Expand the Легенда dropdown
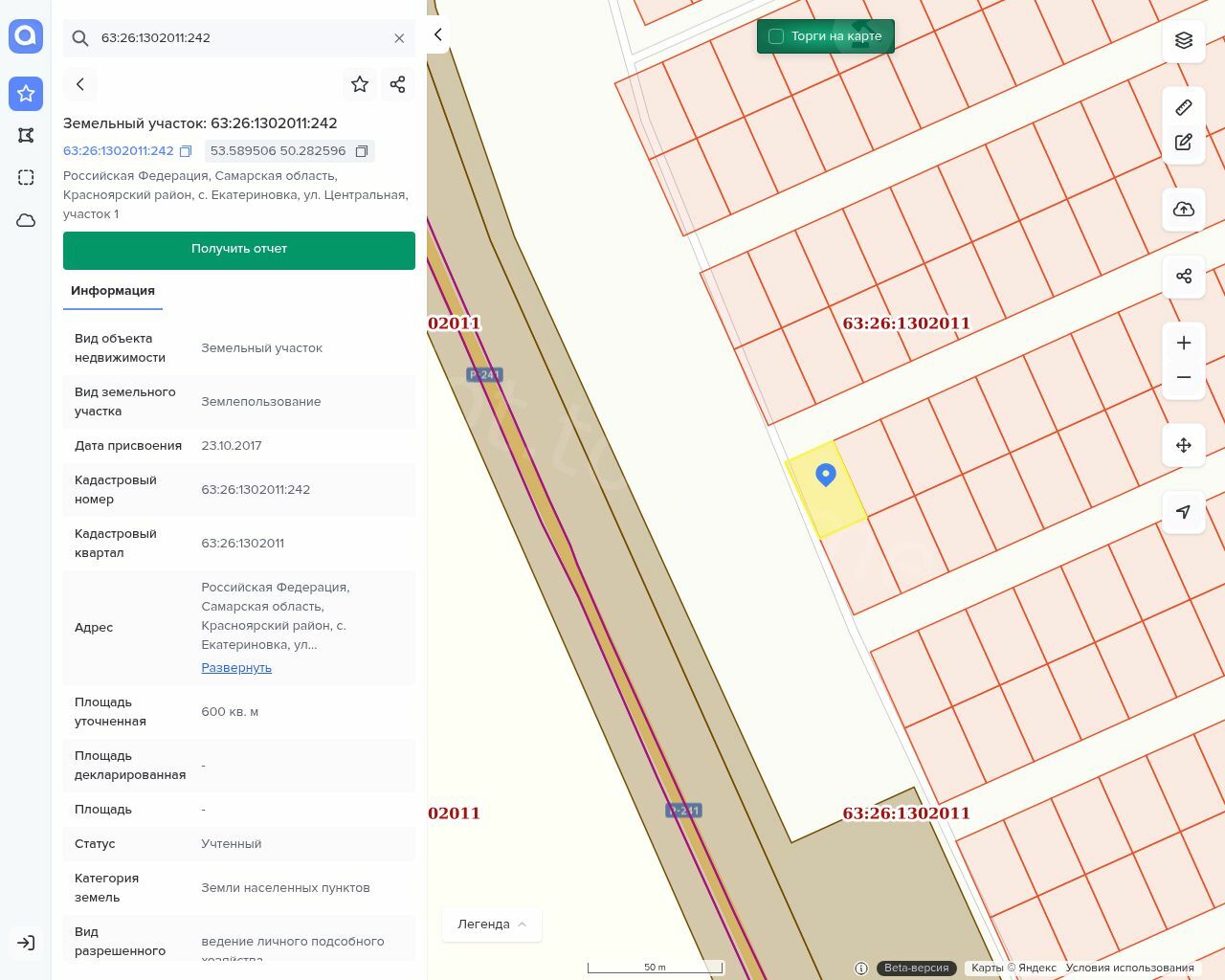 pyautogui.click(x=492, y=924)
